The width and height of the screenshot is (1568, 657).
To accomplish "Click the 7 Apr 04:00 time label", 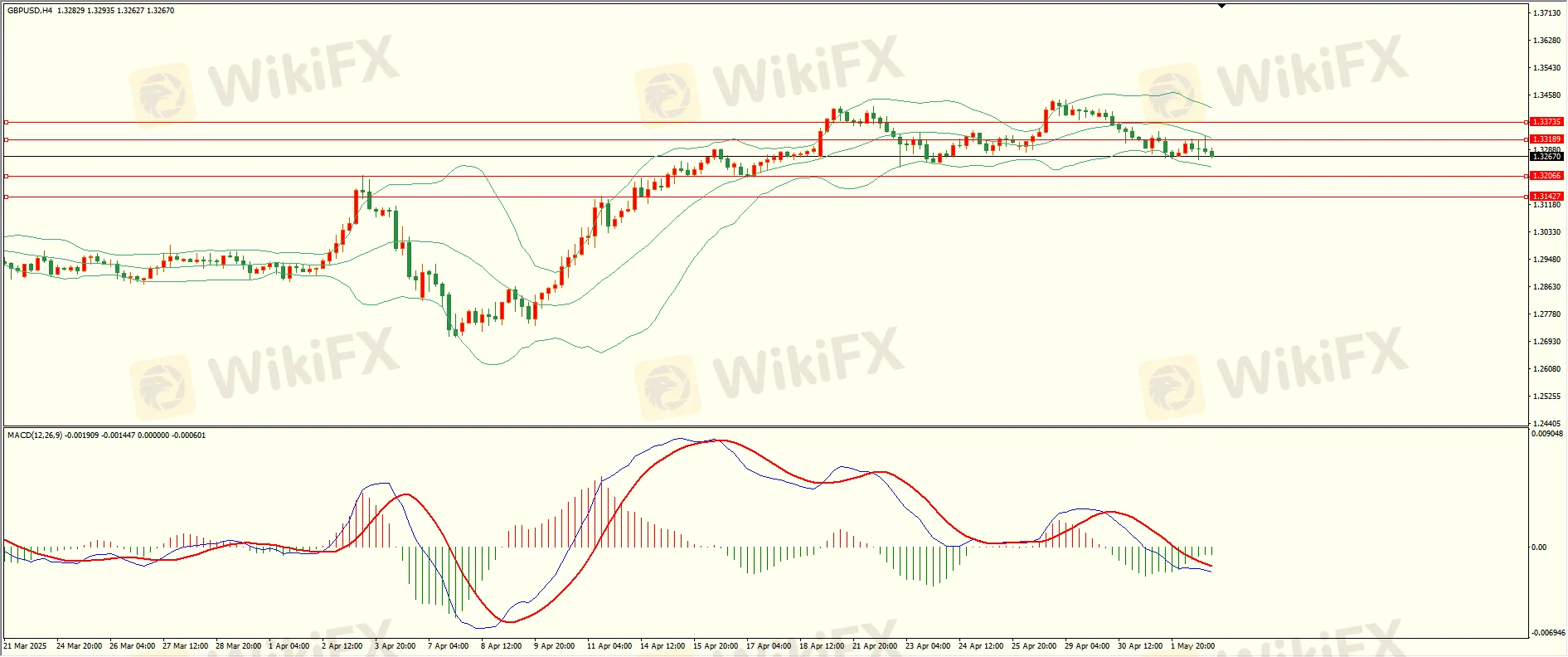I will pyautogui.click(x=449, y=646).
